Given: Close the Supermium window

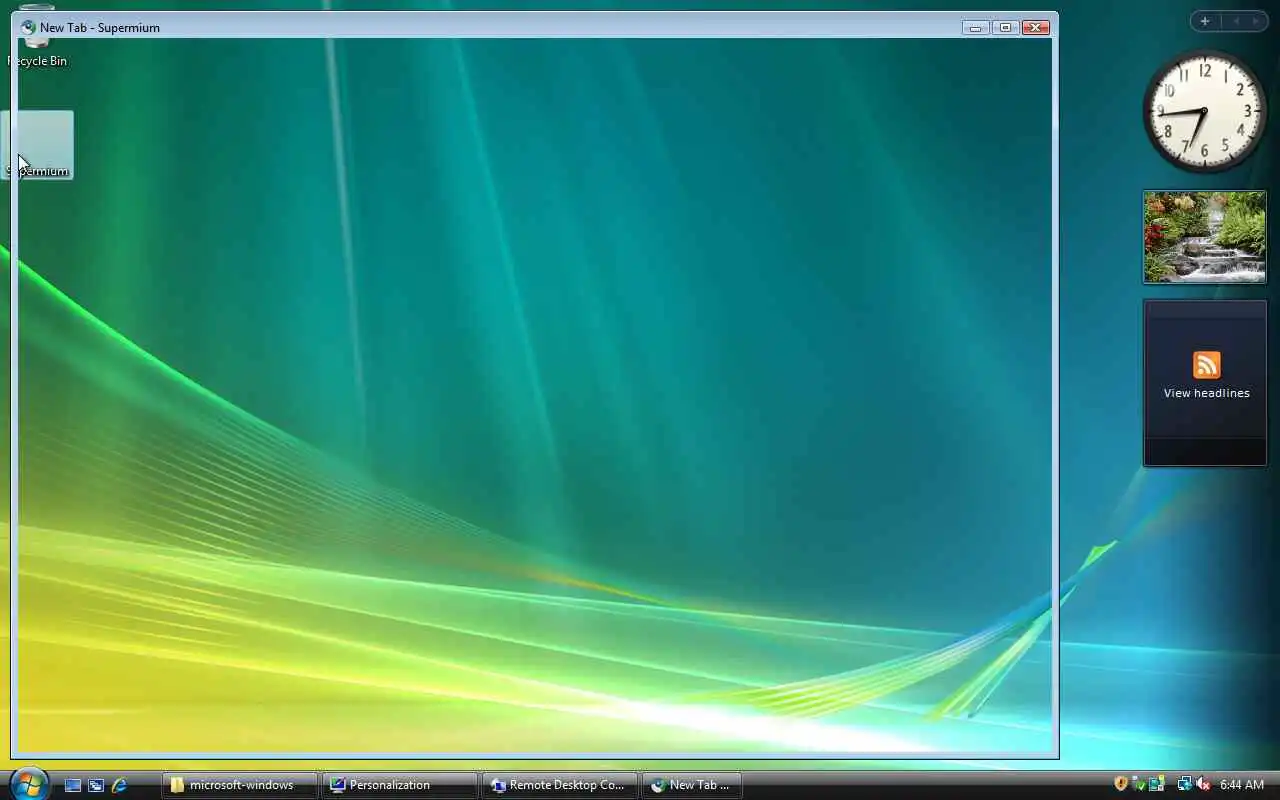Looking at the screenshot, I should click(1036, 28).
